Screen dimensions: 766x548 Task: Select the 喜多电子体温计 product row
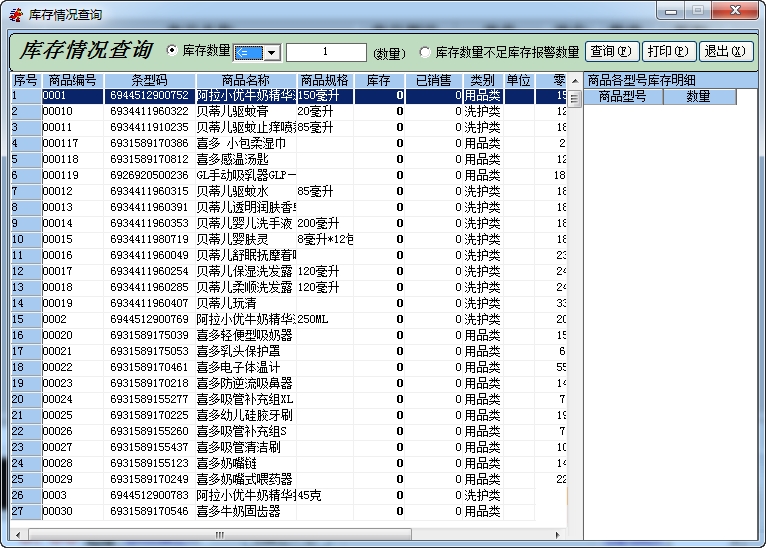coord(244,367)
